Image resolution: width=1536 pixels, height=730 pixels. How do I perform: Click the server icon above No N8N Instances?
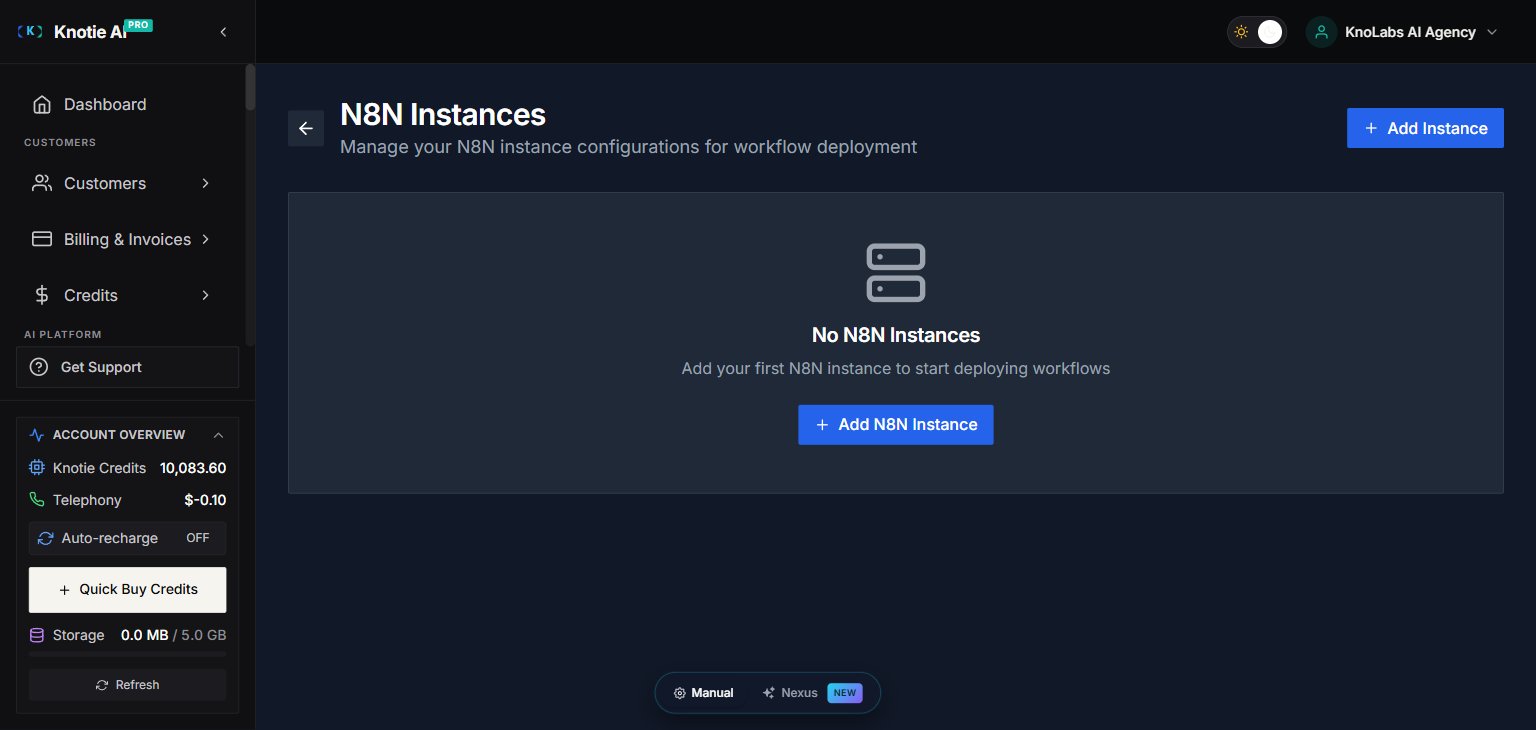[895, 272]
